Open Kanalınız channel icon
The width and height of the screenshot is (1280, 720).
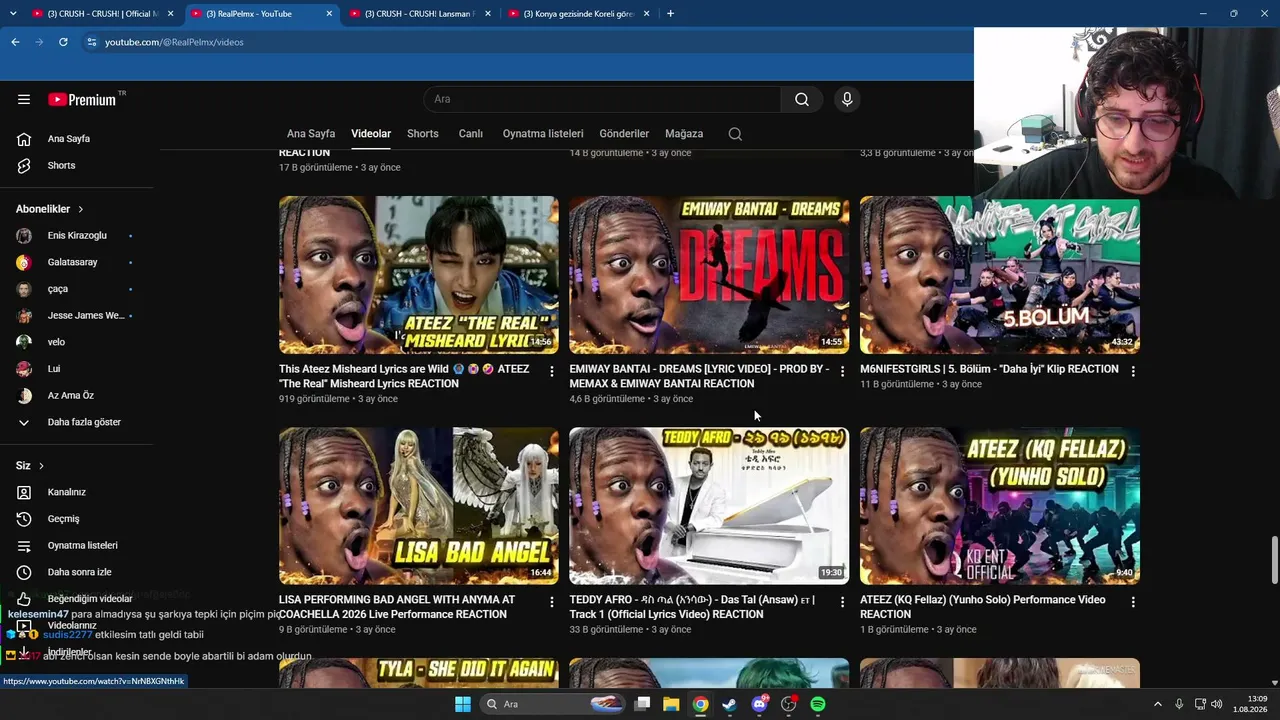point(24,492)
